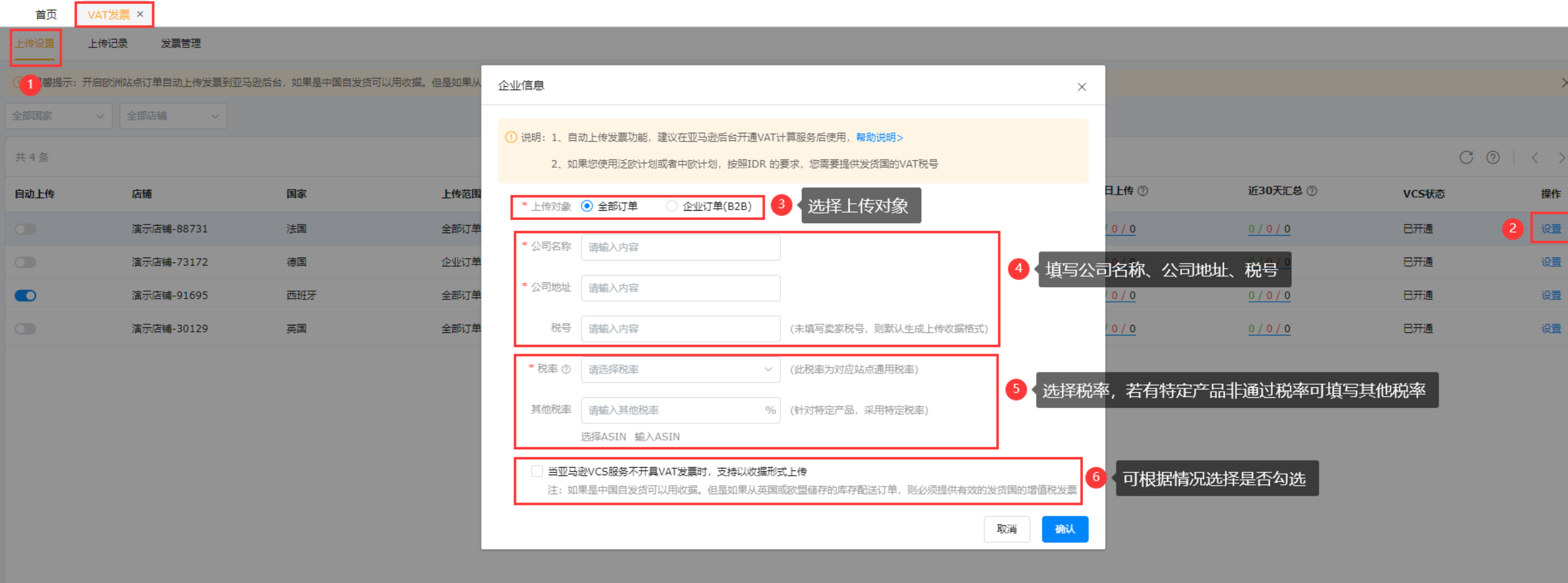Viewport: 1568px width, 583px height.
Task: Click help icon next to 日上传 header
Action: click(1143, 191)
